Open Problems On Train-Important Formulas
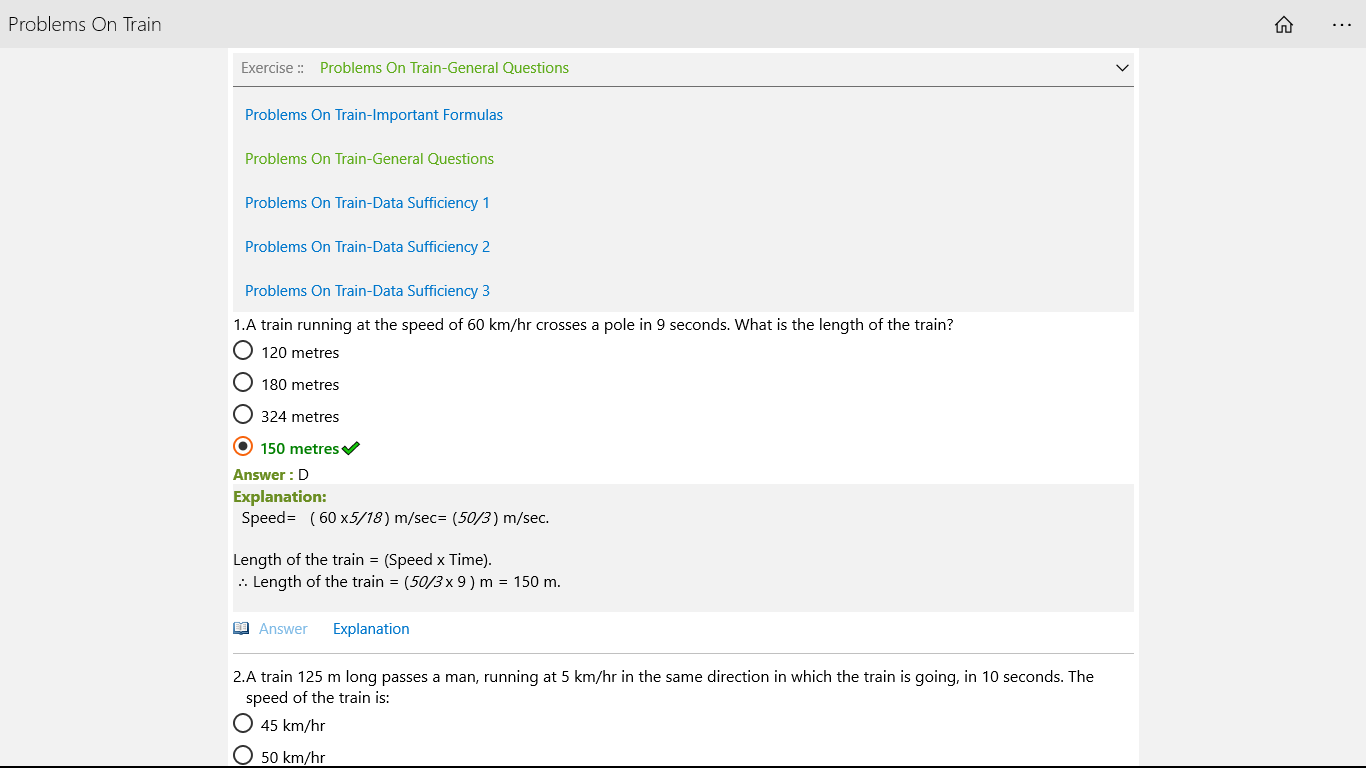1366x768 pixels. coord(374,115)
